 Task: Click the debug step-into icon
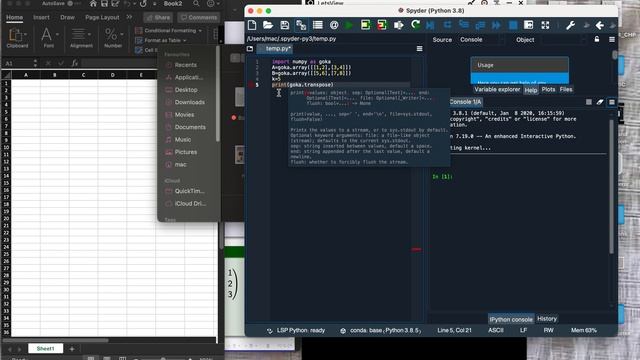464,25
